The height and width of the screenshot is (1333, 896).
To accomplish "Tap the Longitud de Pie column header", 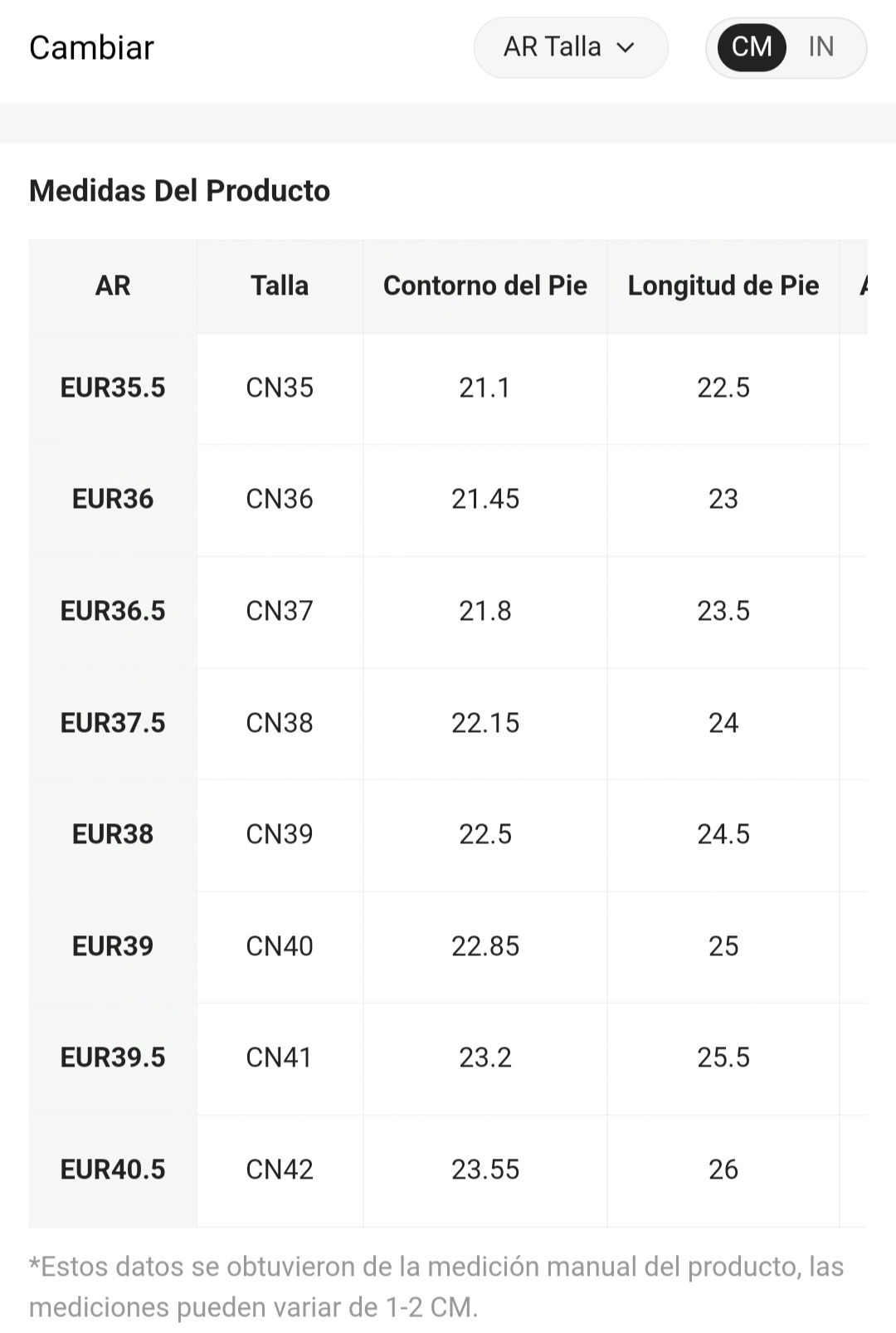I will pos(723,286).
